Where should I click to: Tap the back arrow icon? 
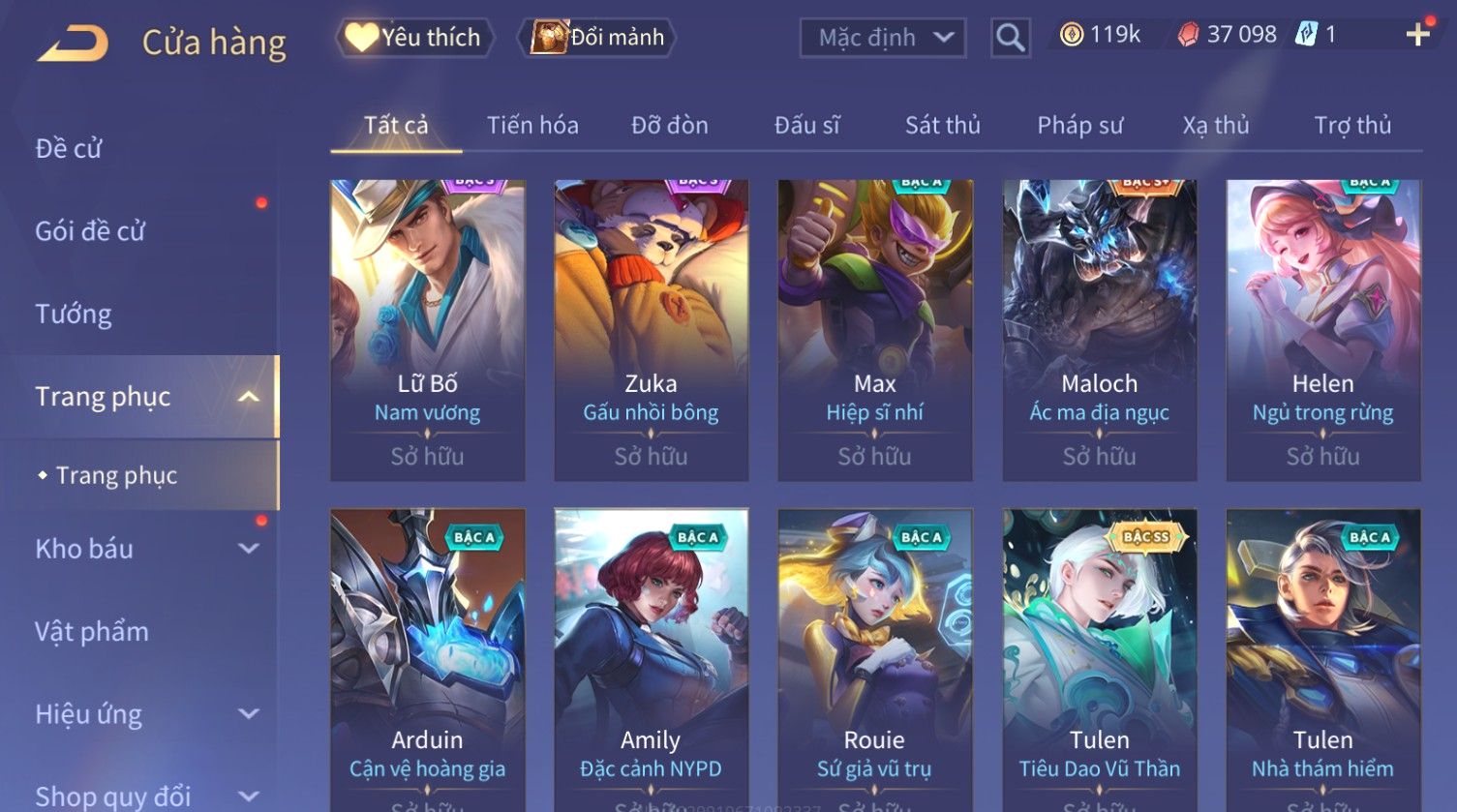click(73, 44)
